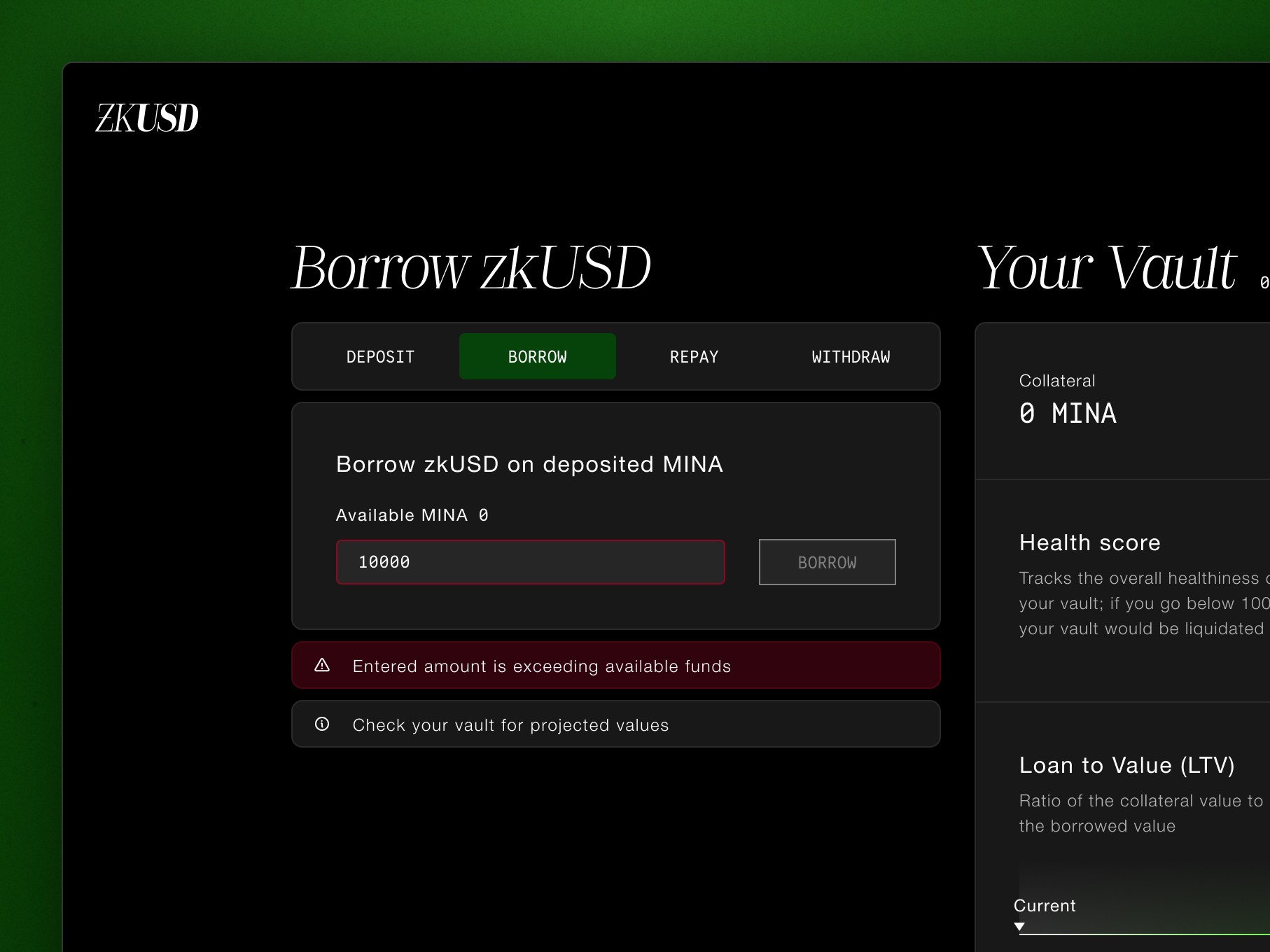Screen dimensions: 1270x952
Task: Click the Current LTV marker triangle
Action: pos(1019,927)
